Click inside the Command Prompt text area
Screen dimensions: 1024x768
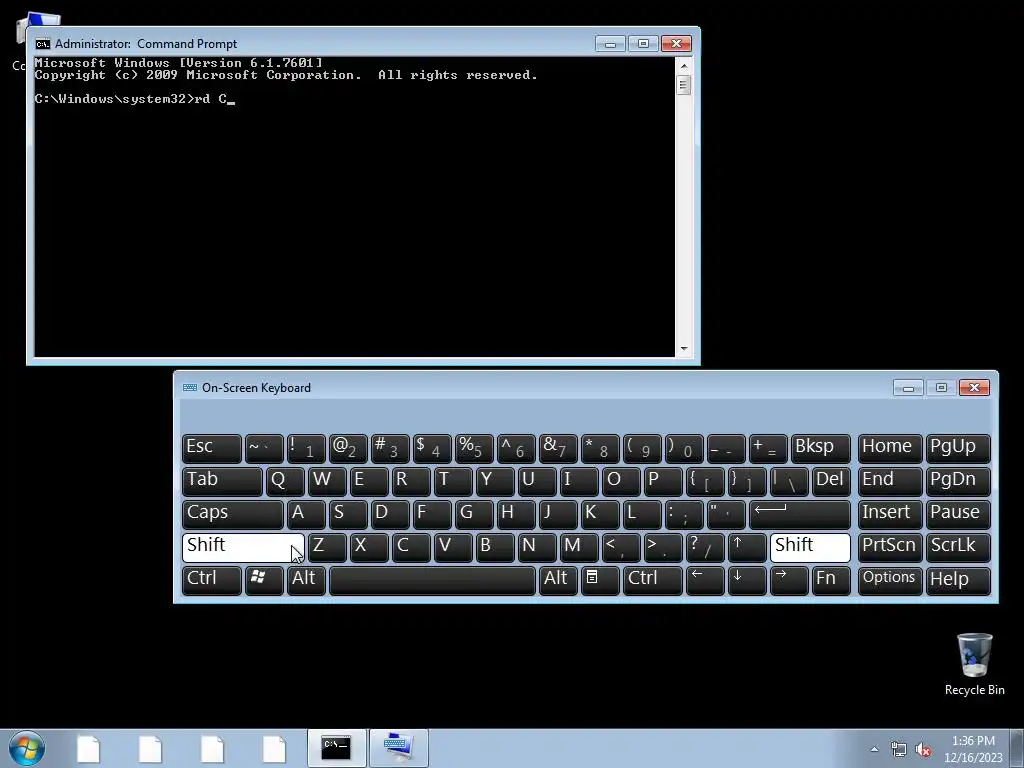(355, 207)
